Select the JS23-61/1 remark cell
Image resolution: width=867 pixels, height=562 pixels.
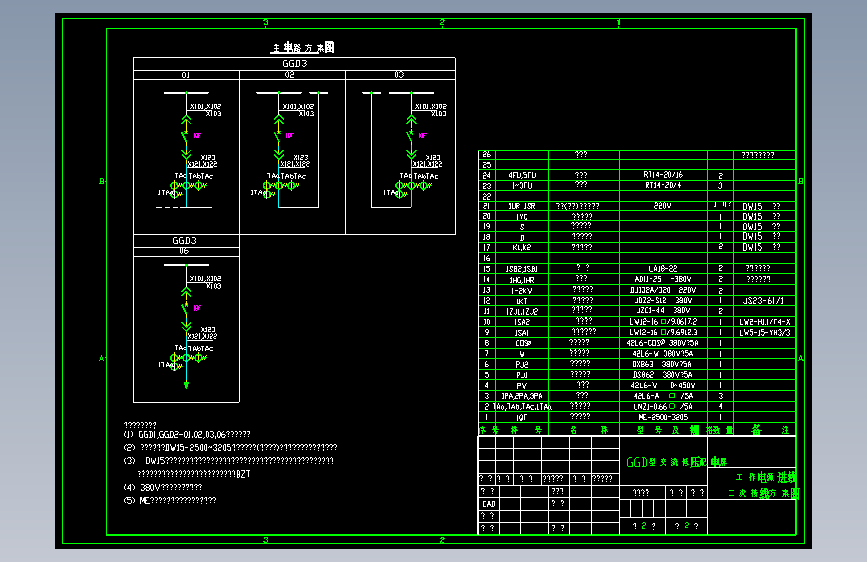[x=763, y=301]
